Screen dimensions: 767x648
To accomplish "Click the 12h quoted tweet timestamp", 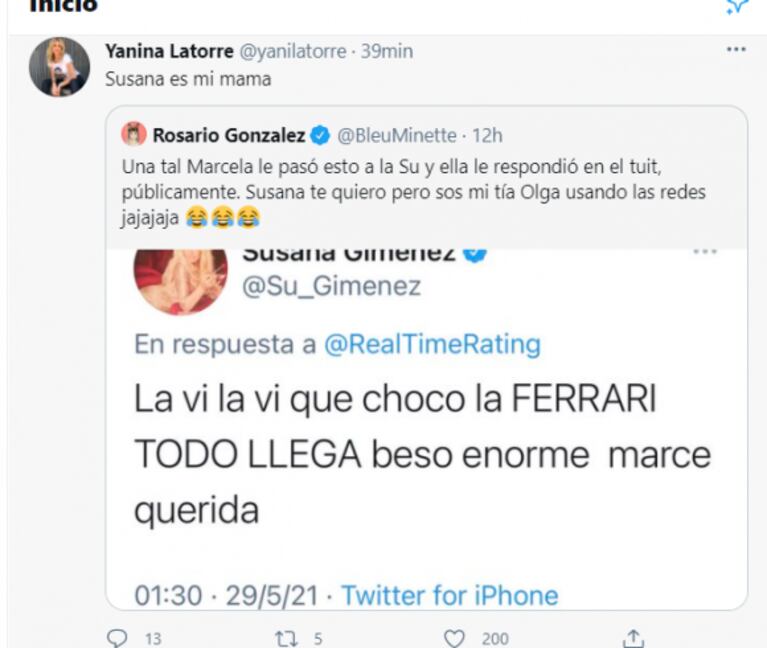I will [x=487, y=134].
